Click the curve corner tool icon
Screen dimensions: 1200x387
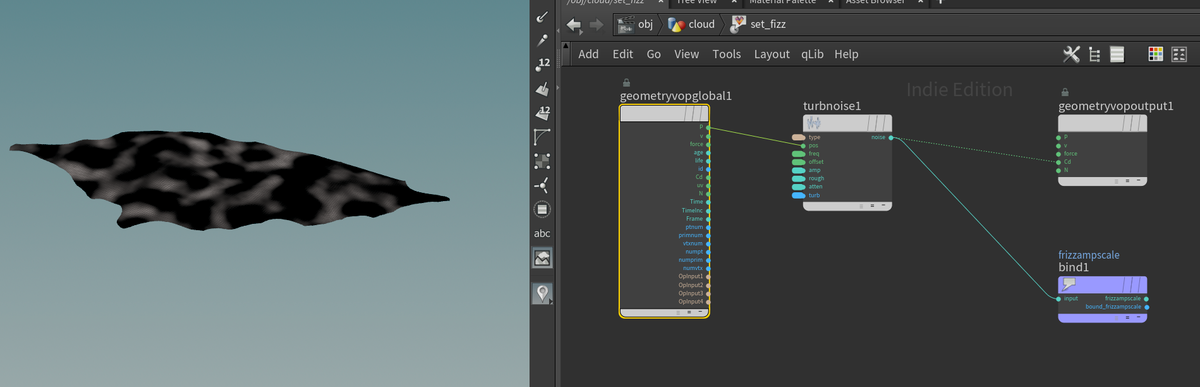542,138
